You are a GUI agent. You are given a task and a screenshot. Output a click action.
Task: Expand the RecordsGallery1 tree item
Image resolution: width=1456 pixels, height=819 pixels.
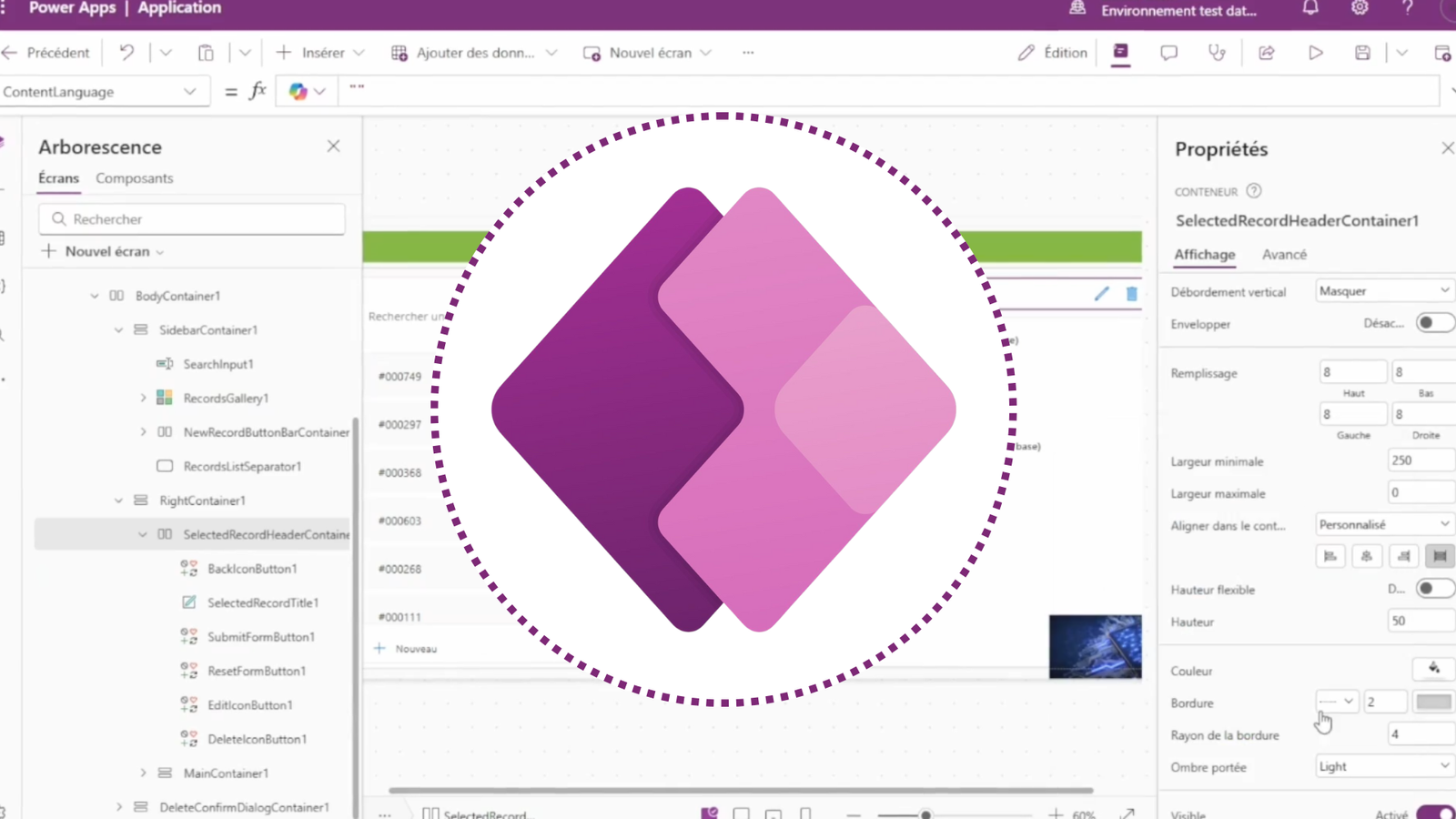click(x=143, y=398)
